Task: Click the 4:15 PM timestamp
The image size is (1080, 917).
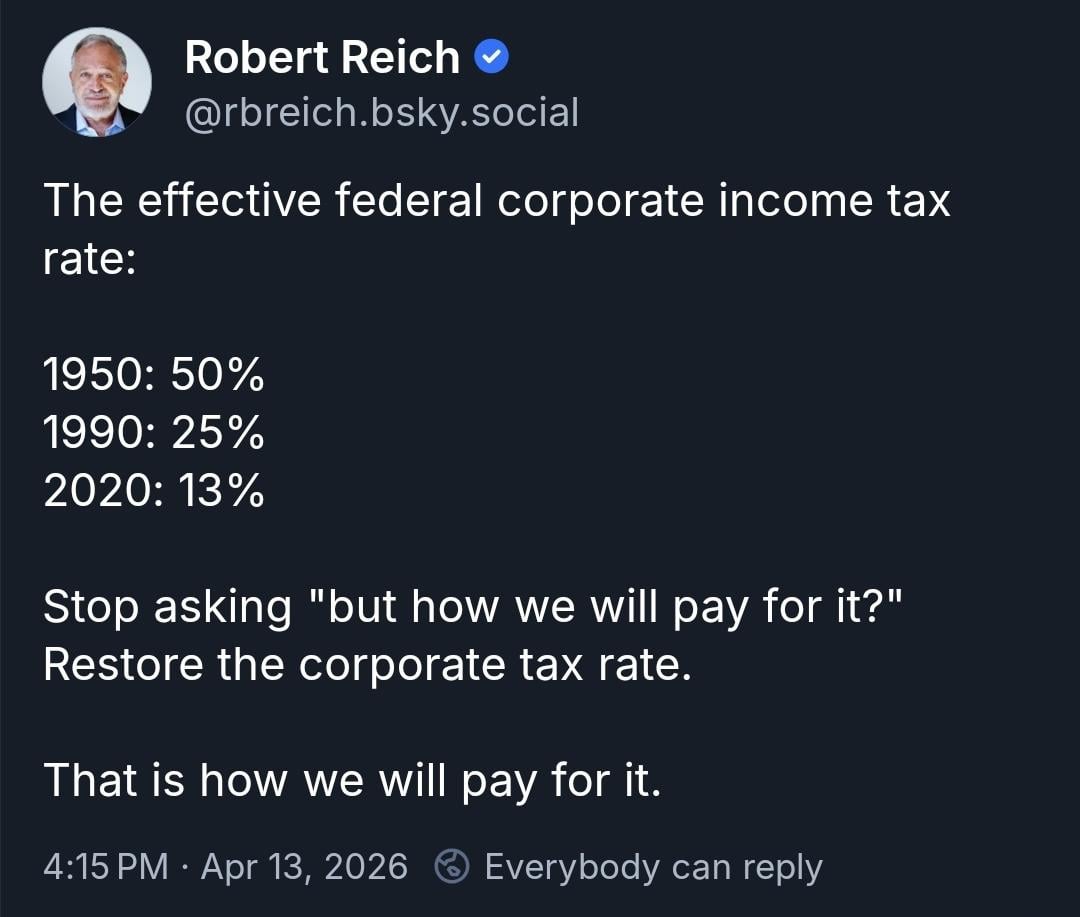Action: (106, 866)
